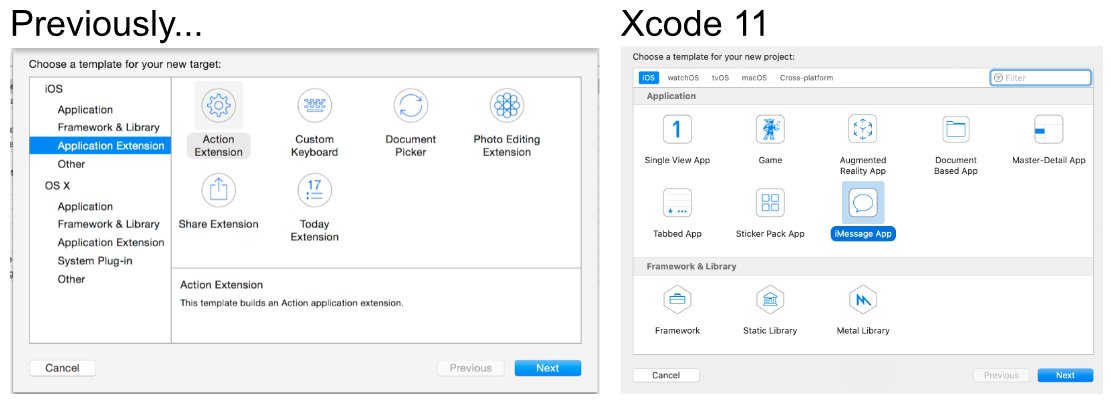Screen dimensions: 1111x420
Task: Click the iOS heading in the sidebar
Action: pos(53,89)
